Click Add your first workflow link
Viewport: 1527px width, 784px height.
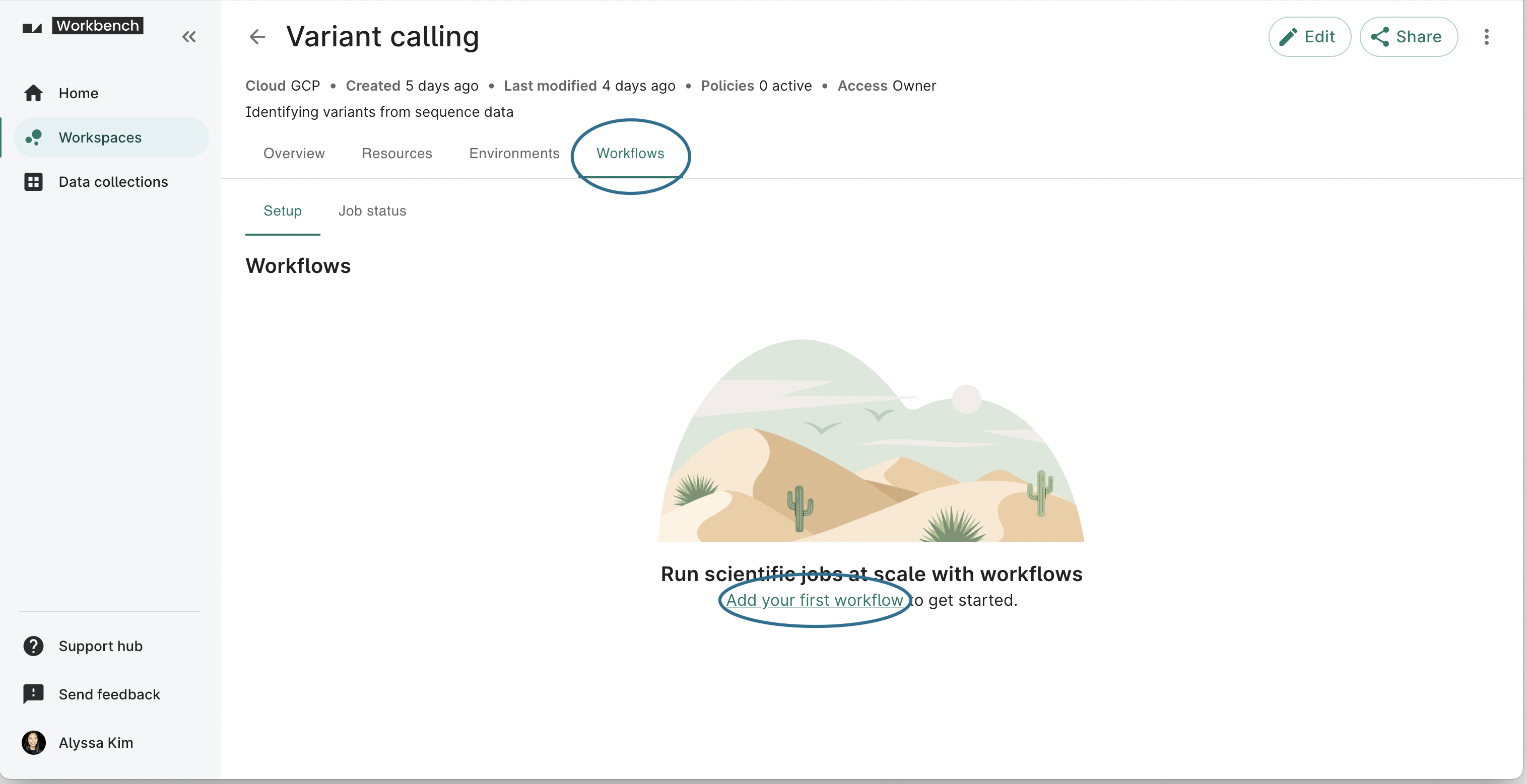coord(814,600)
